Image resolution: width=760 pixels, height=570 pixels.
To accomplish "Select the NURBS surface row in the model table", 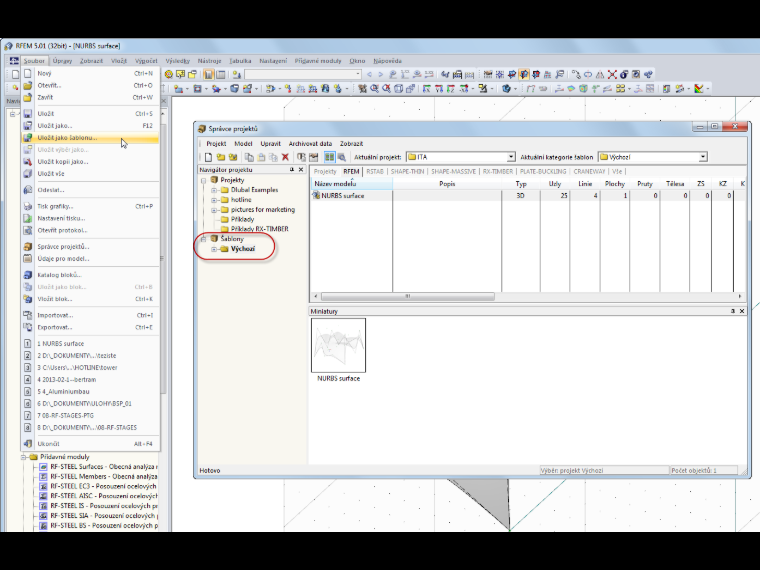I will click(x=527, y=196).
